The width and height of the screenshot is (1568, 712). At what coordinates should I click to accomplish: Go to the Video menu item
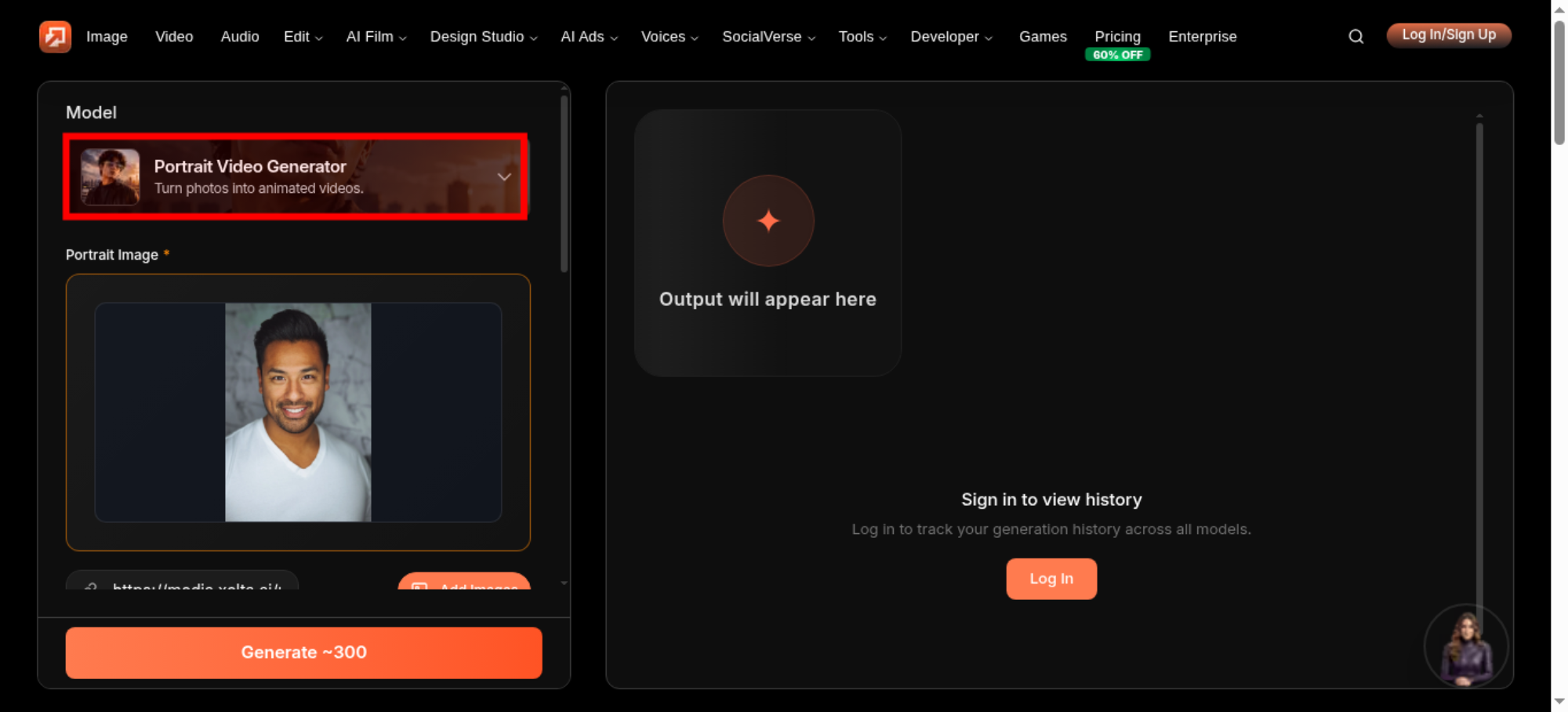[x=174, y=36]
